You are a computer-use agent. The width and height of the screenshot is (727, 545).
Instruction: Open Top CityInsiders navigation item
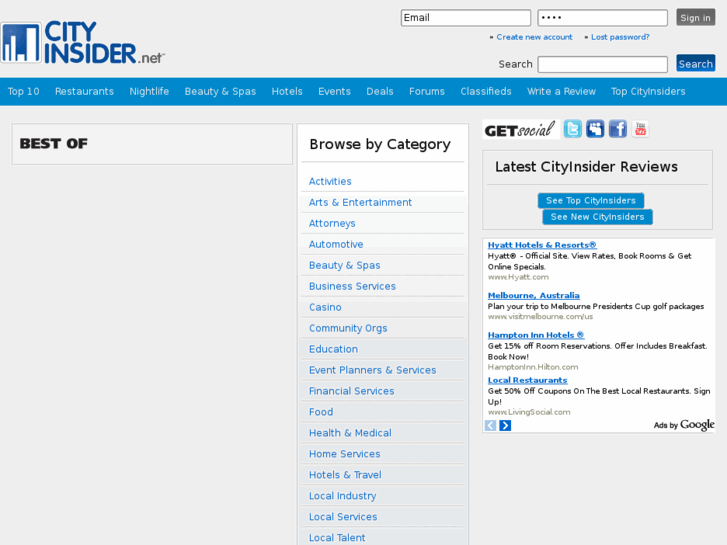coord(648,91)
